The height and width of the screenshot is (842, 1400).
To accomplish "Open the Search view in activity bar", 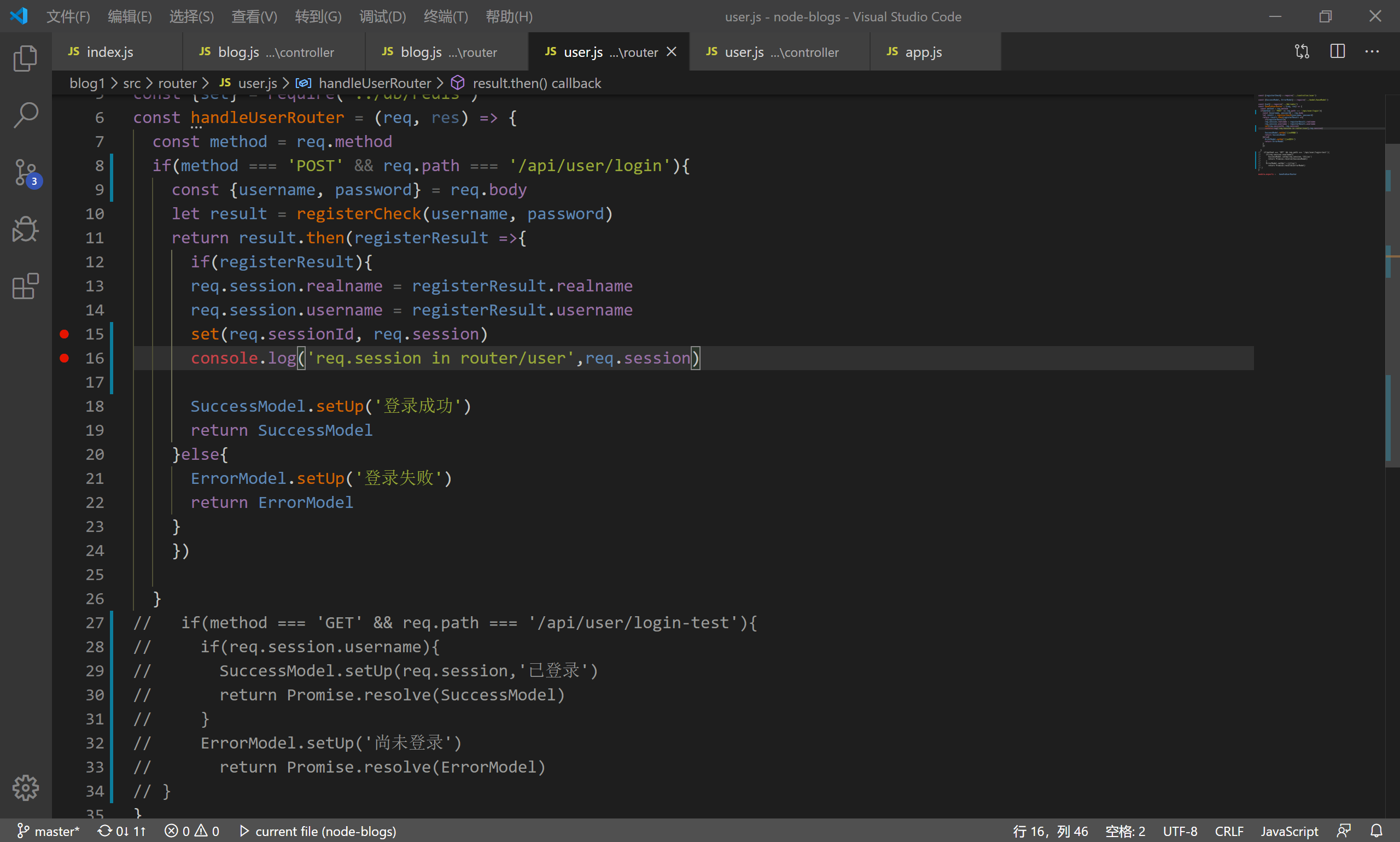I will (x=26, y=115).
